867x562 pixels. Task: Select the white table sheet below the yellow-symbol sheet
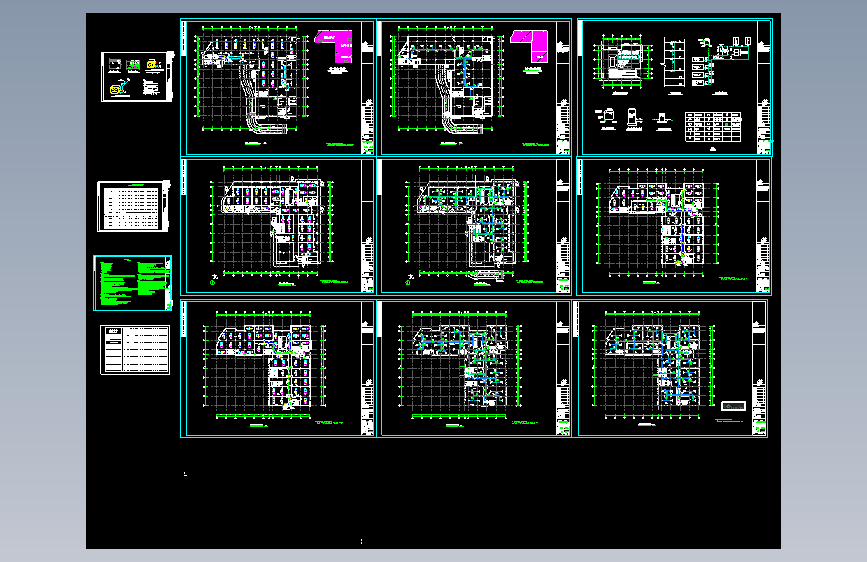click(133, 206)
